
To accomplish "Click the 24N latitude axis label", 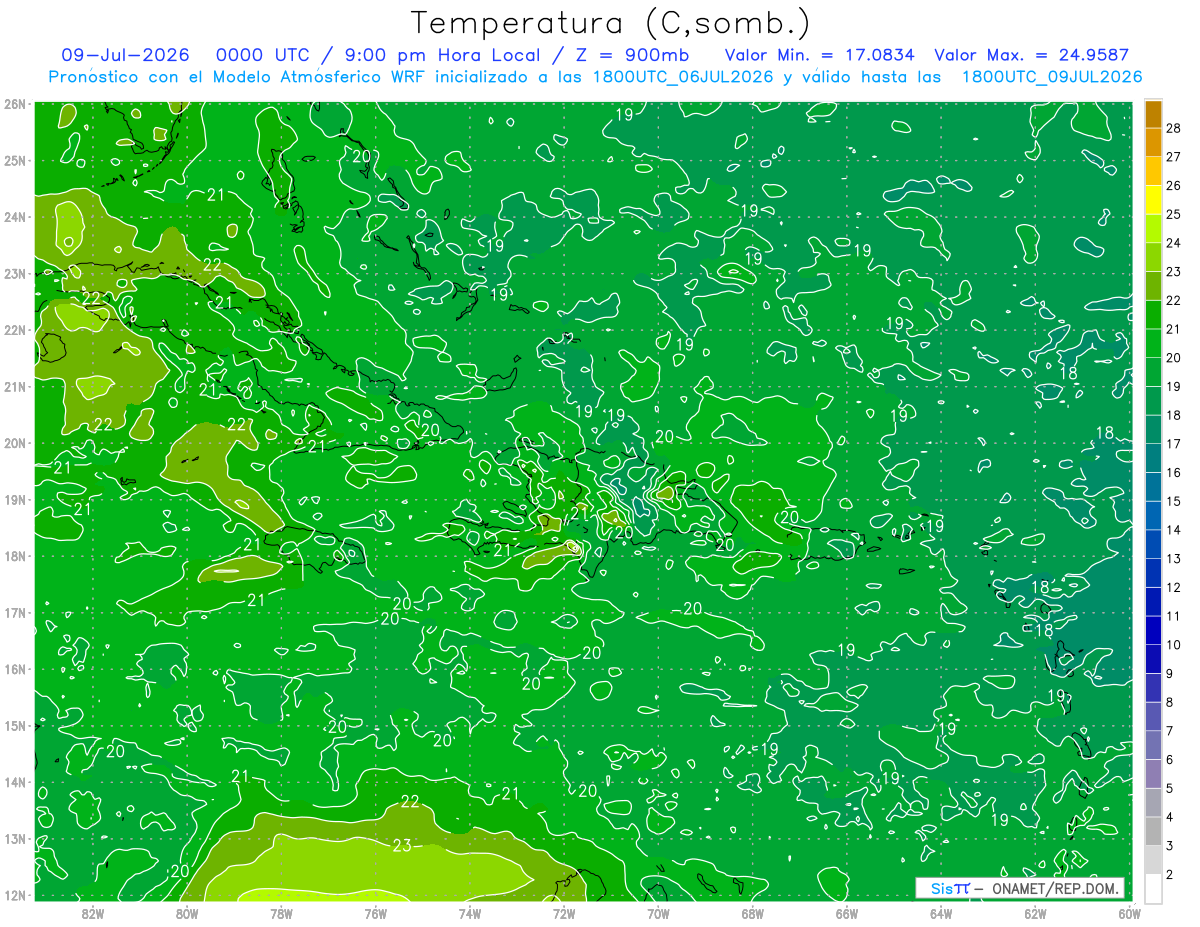I will click(x=15, y=217).
